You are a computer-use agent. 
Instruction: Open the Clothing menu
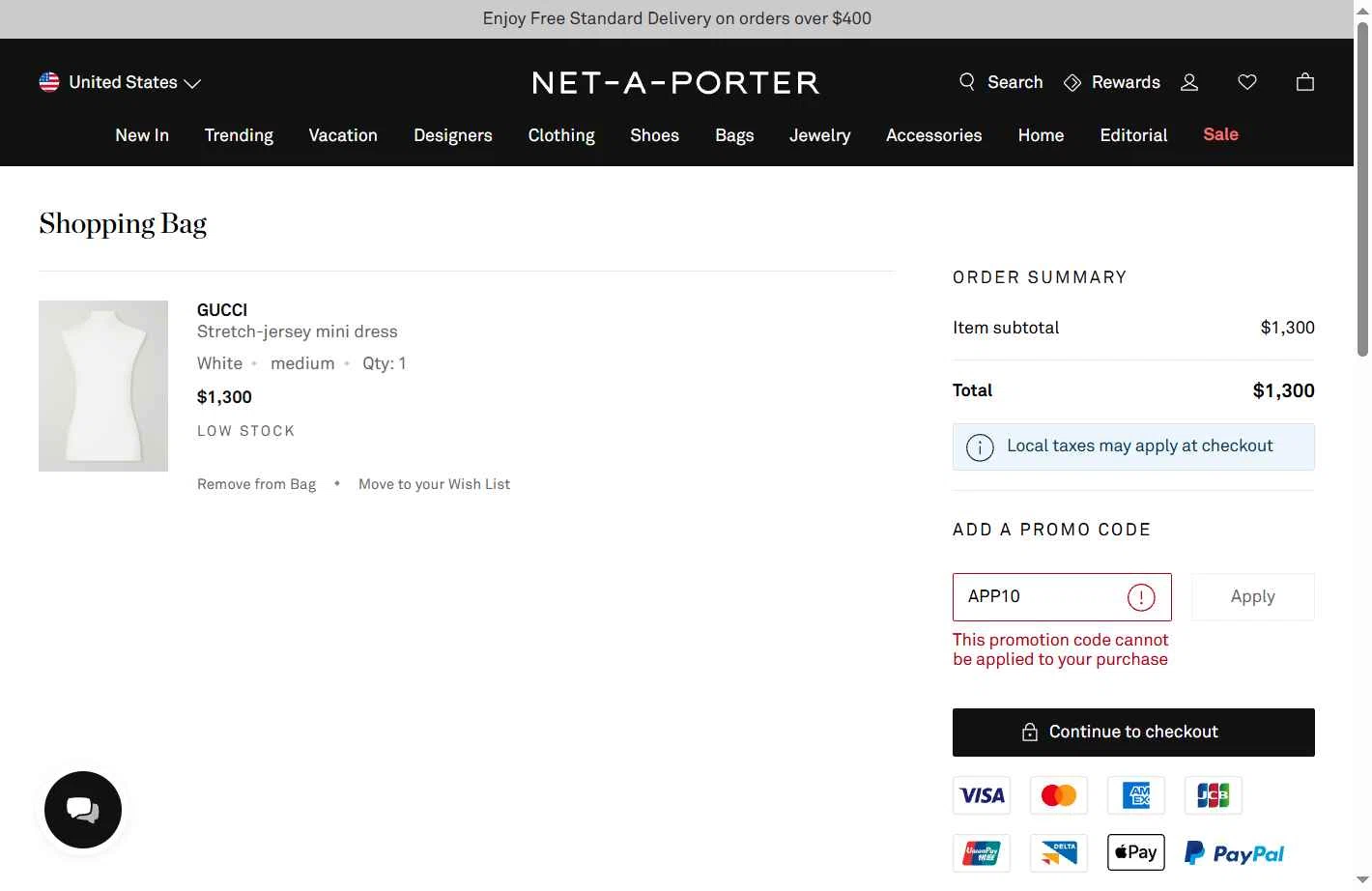(561, 135)
